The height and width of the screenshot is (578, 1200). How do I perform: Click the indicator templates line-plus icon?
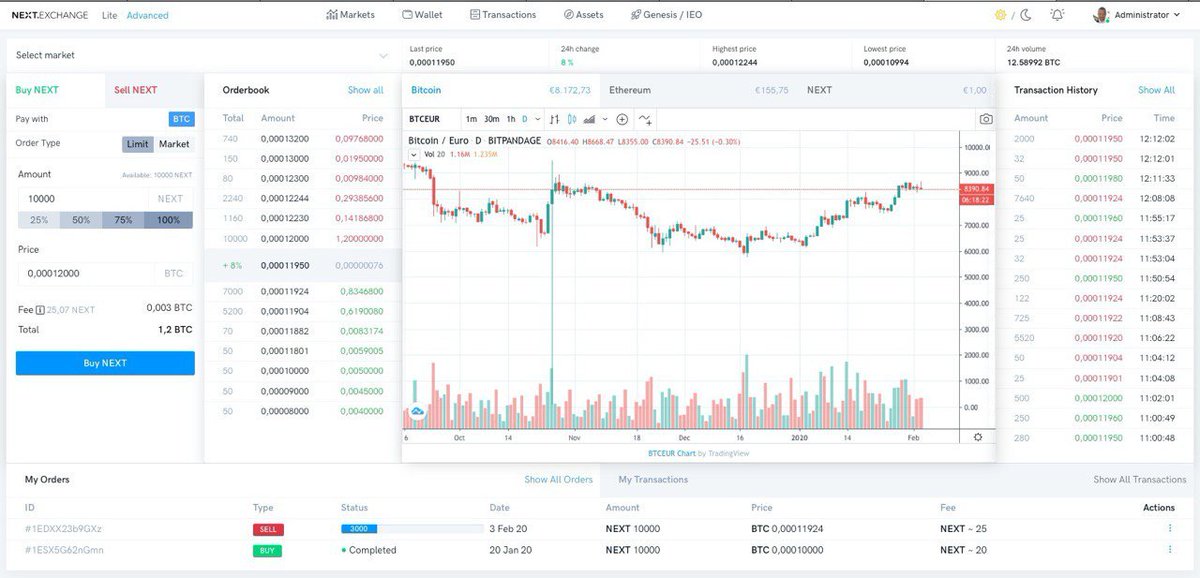[645, 119]
